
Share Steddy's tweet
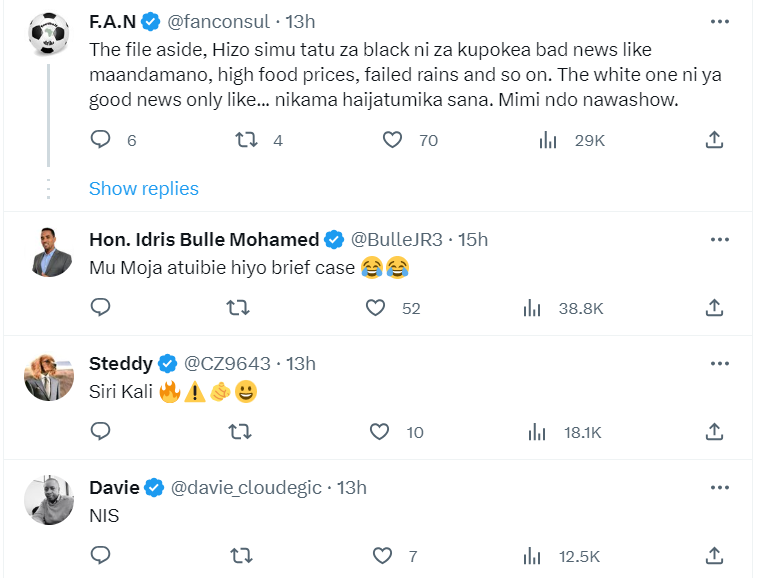click(714, 432)
